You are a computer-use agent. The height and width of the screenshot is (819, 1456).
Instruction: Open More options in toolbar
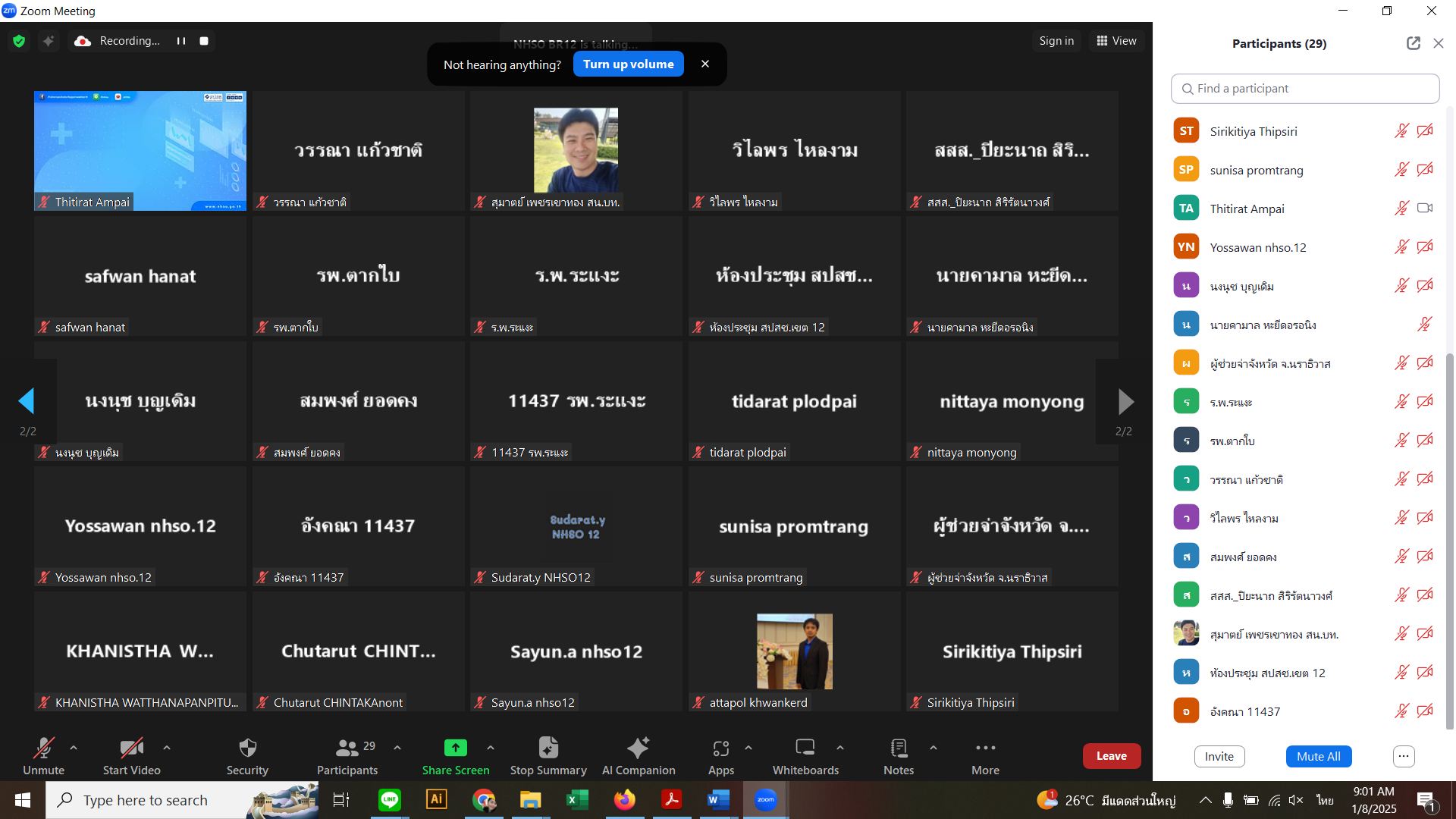(985, 756)
